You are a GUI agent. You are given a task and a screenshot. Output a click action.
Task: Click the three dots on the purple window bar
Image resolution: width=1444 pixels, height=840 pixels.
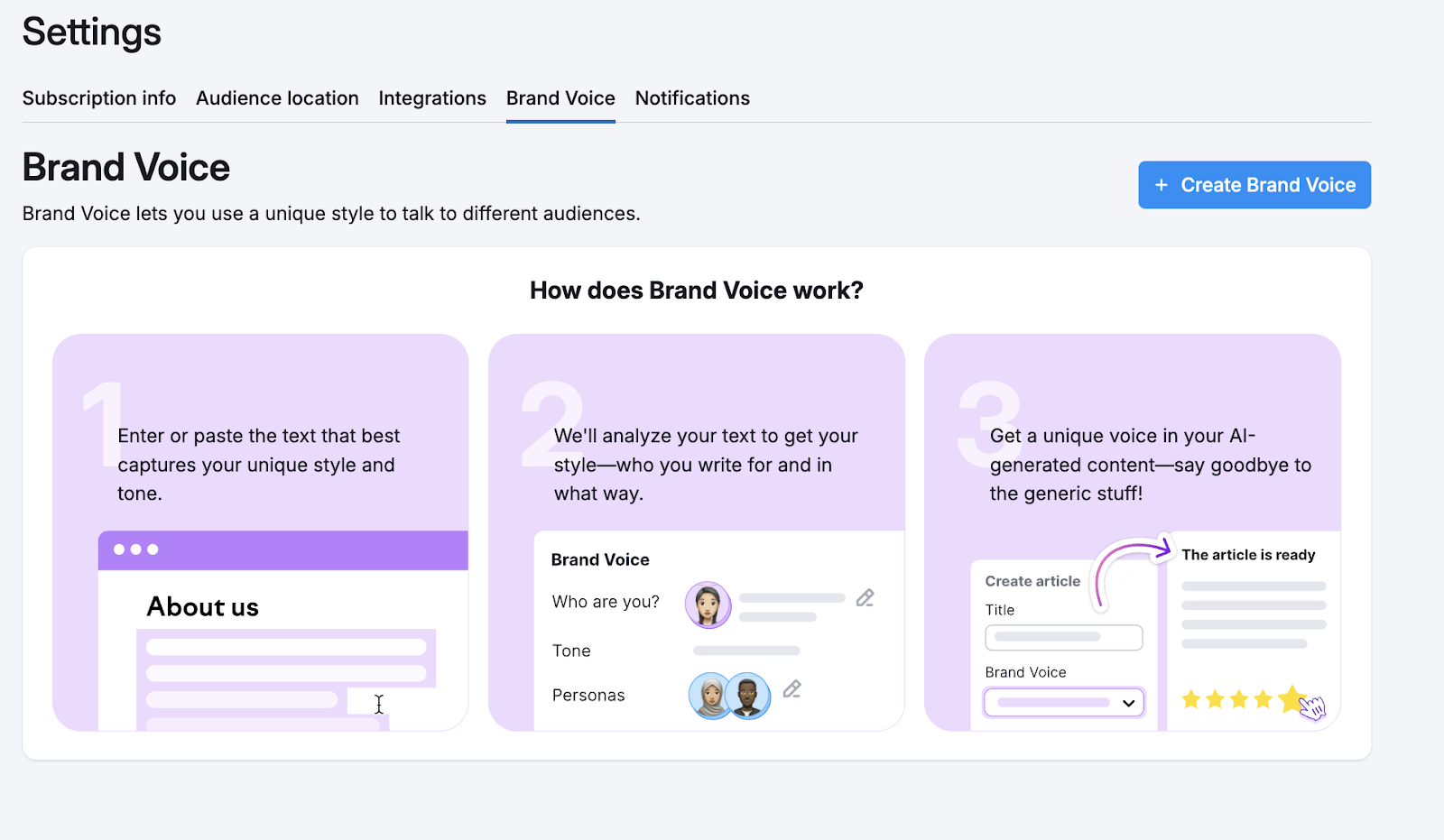135,549
